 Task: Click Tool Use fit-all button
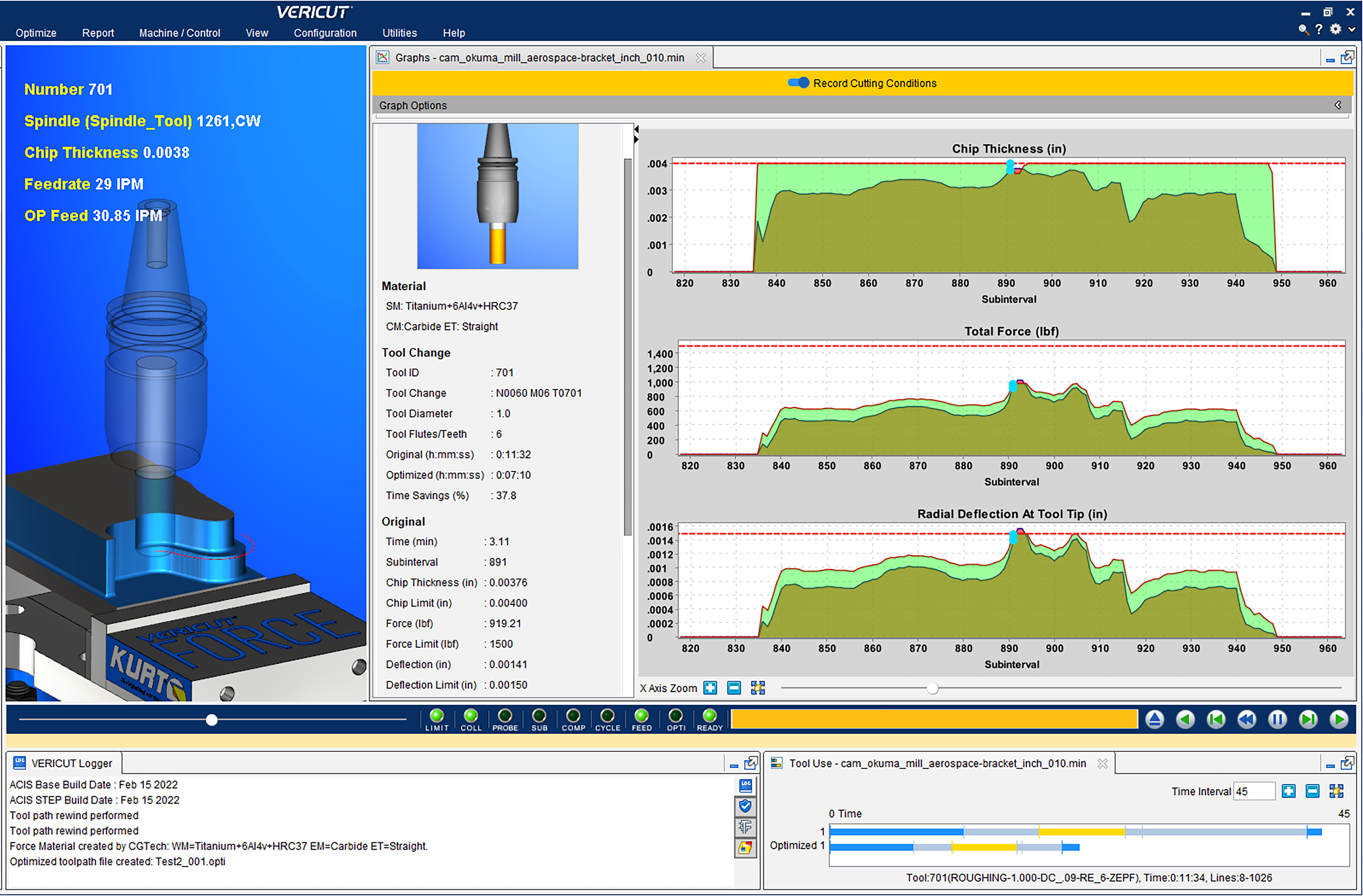pos(1336,791)
